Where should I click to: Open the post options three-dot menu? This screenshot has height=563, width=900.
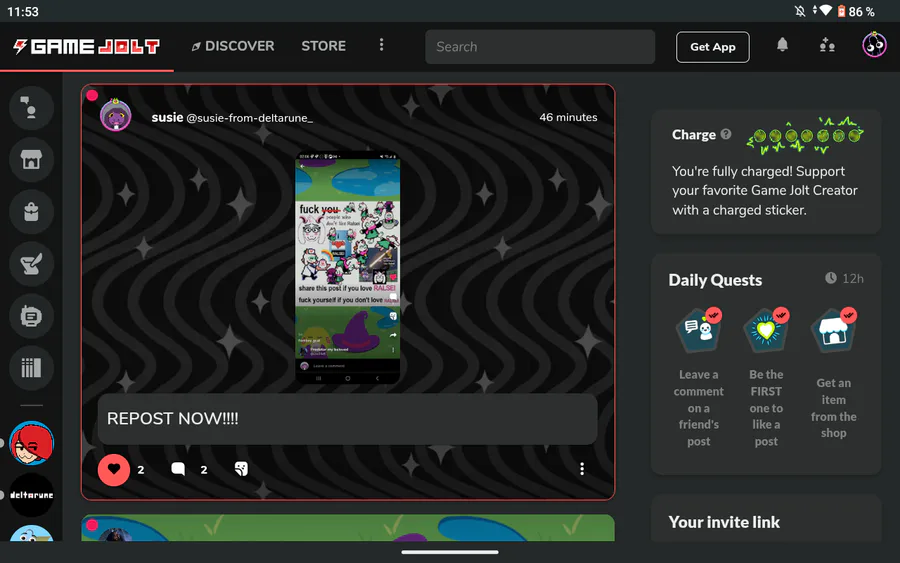coord(582,469)
